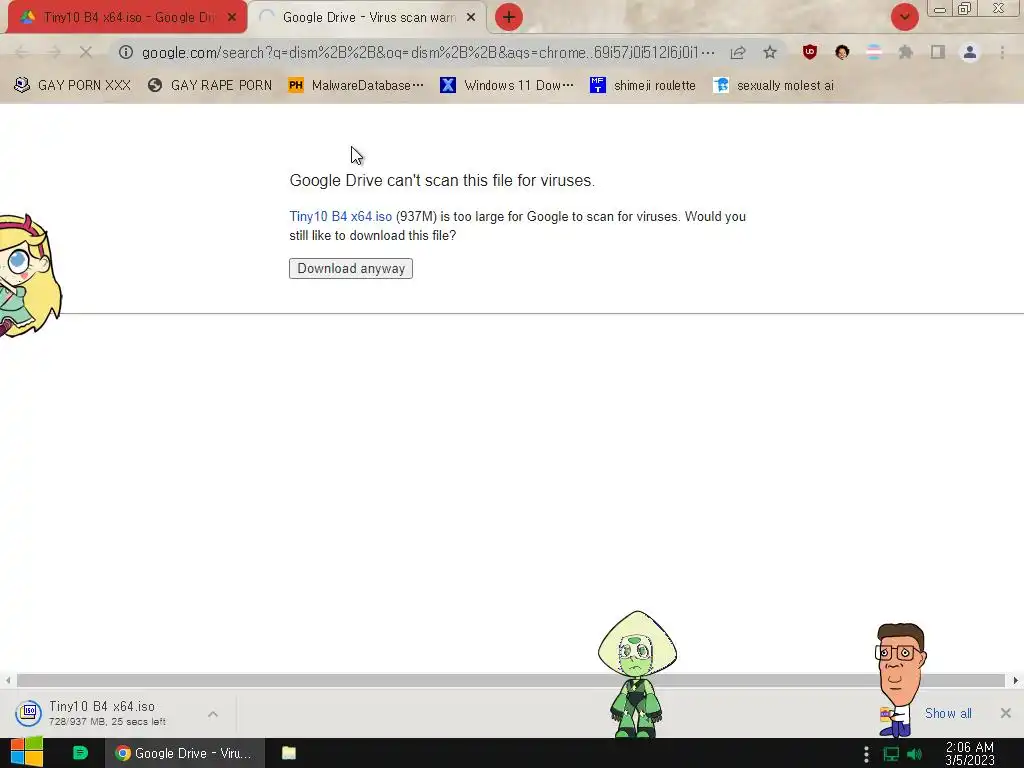The height and width of the screenshot is (768, 1024).
Task: Focus the address bar URL field
Action: [428, 52]
